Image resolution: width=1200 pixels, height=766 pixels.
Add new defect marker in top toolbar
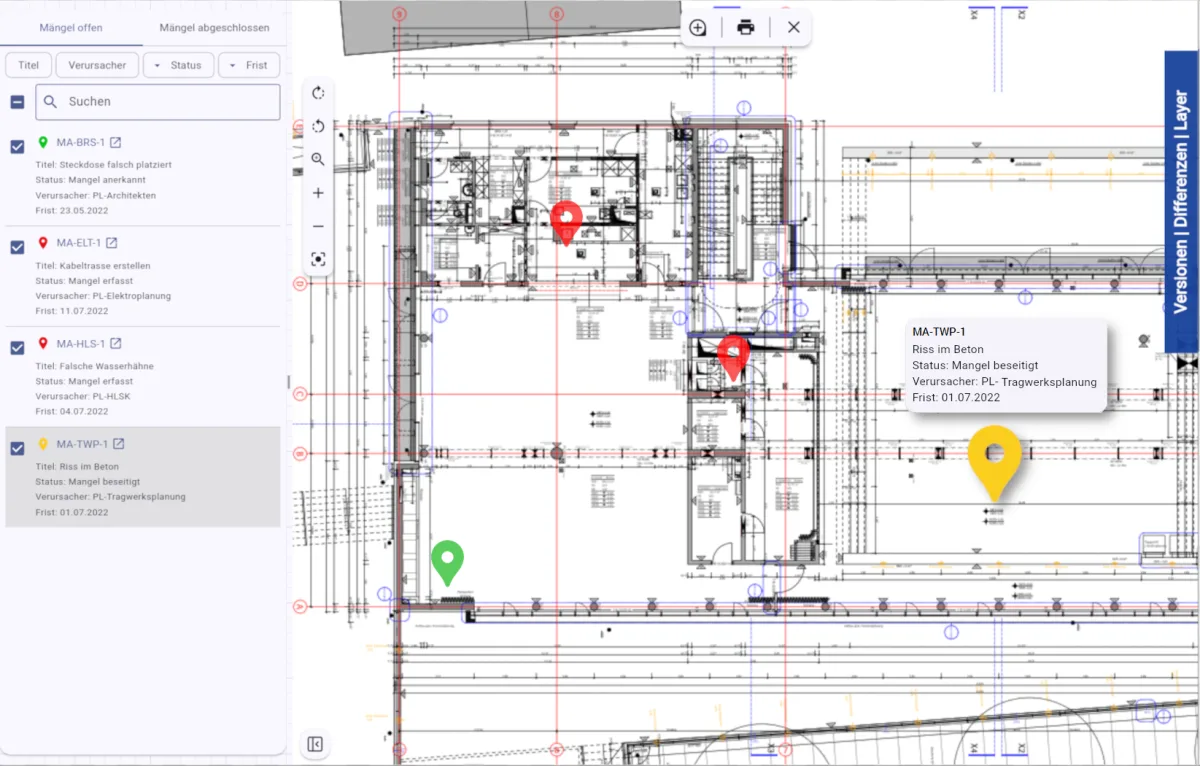[698, 28]
